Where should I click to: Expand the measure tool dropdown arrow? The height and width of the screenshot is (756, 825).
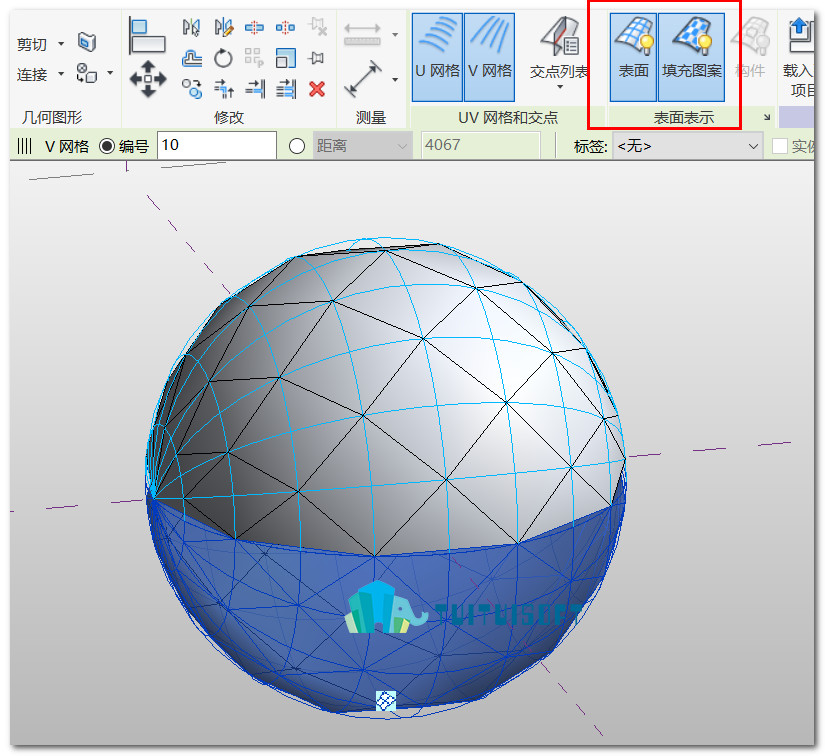(395, 35)
